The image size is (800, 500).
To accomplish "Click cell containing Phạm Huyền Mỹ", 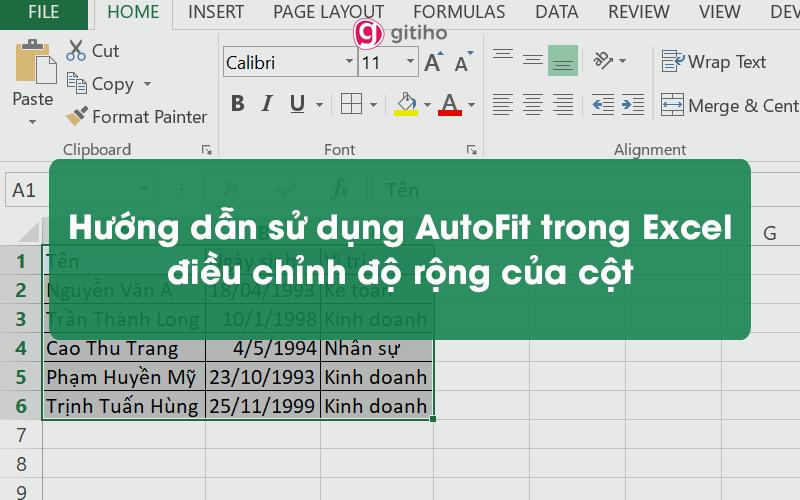I will click(x=124, y=377).
